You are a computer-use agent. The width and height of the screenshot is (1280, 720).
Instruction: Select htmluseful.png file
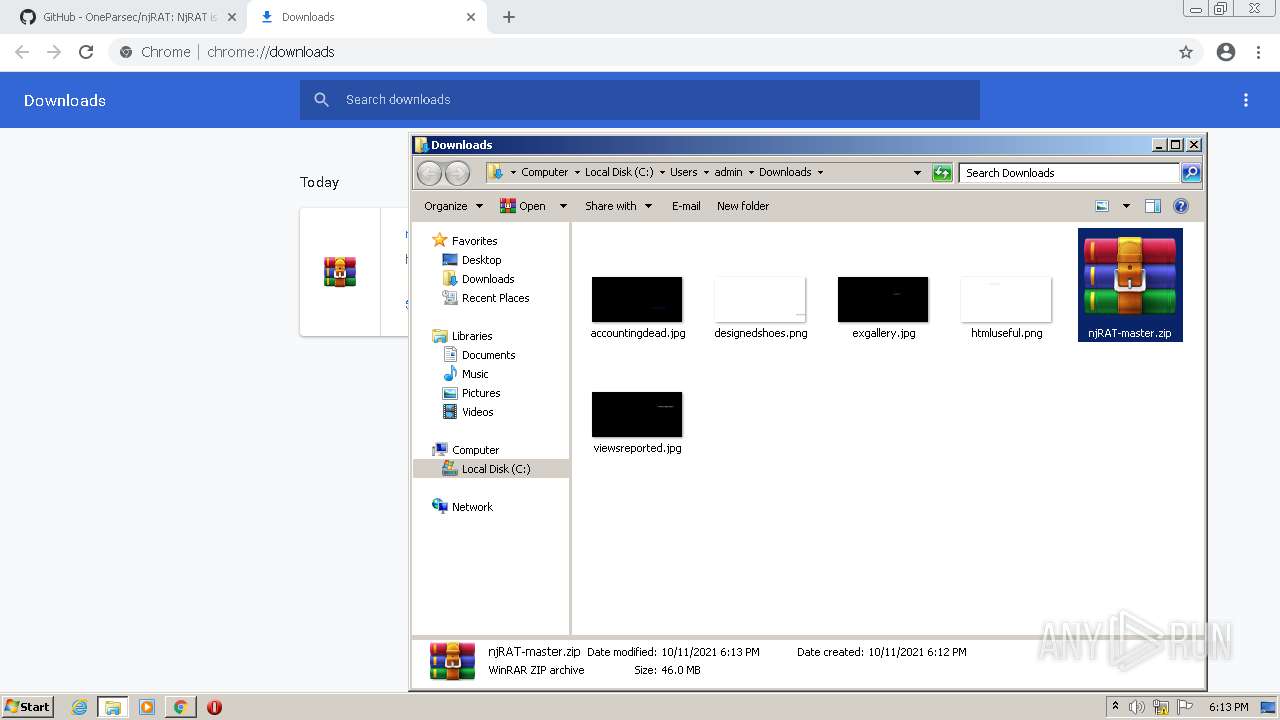click(x=1006, y=308)
